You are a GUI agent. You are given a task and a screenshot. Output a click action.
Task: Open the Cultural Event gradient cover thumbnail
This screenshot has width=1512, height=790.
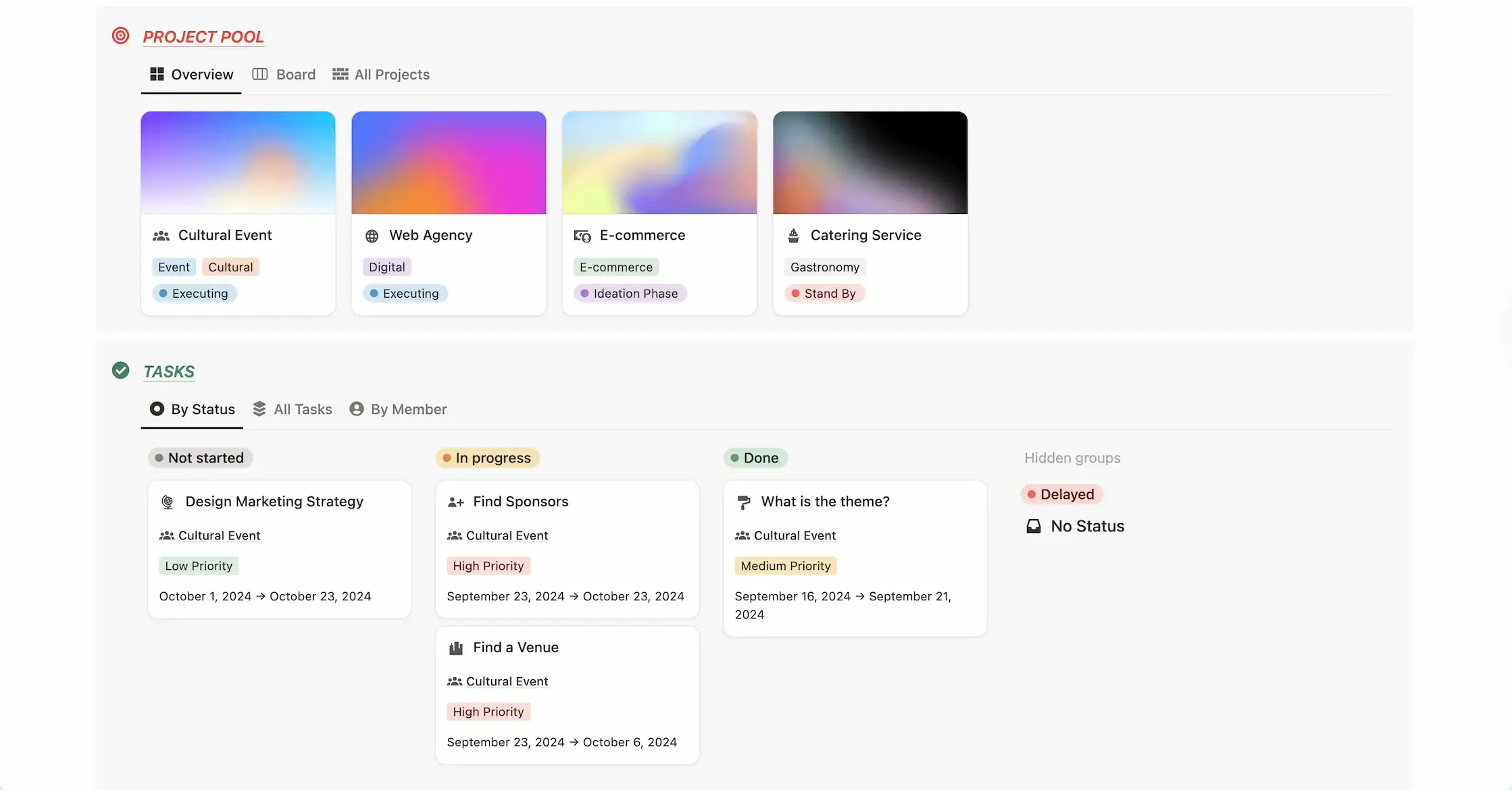click(238, 163)
